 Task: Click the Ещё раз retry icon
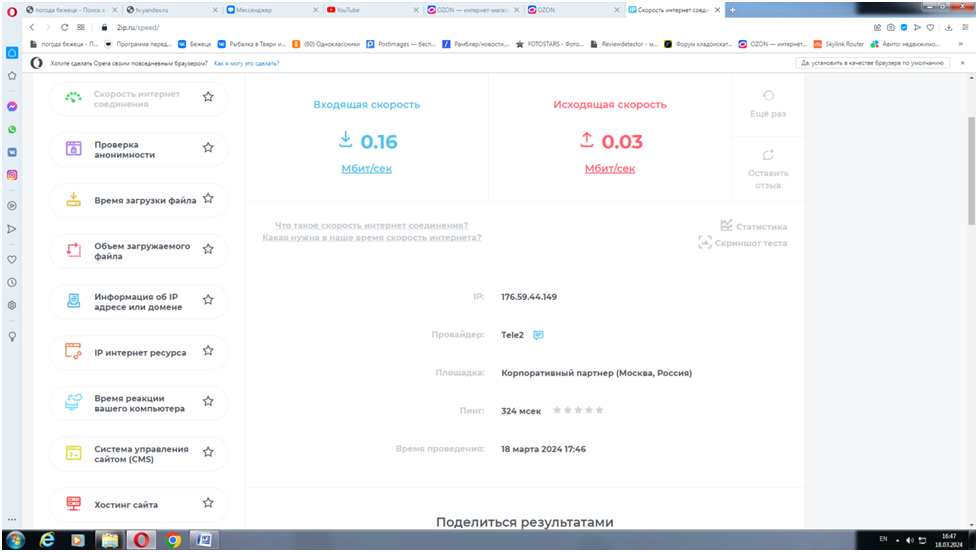click(x=768, y=96)
